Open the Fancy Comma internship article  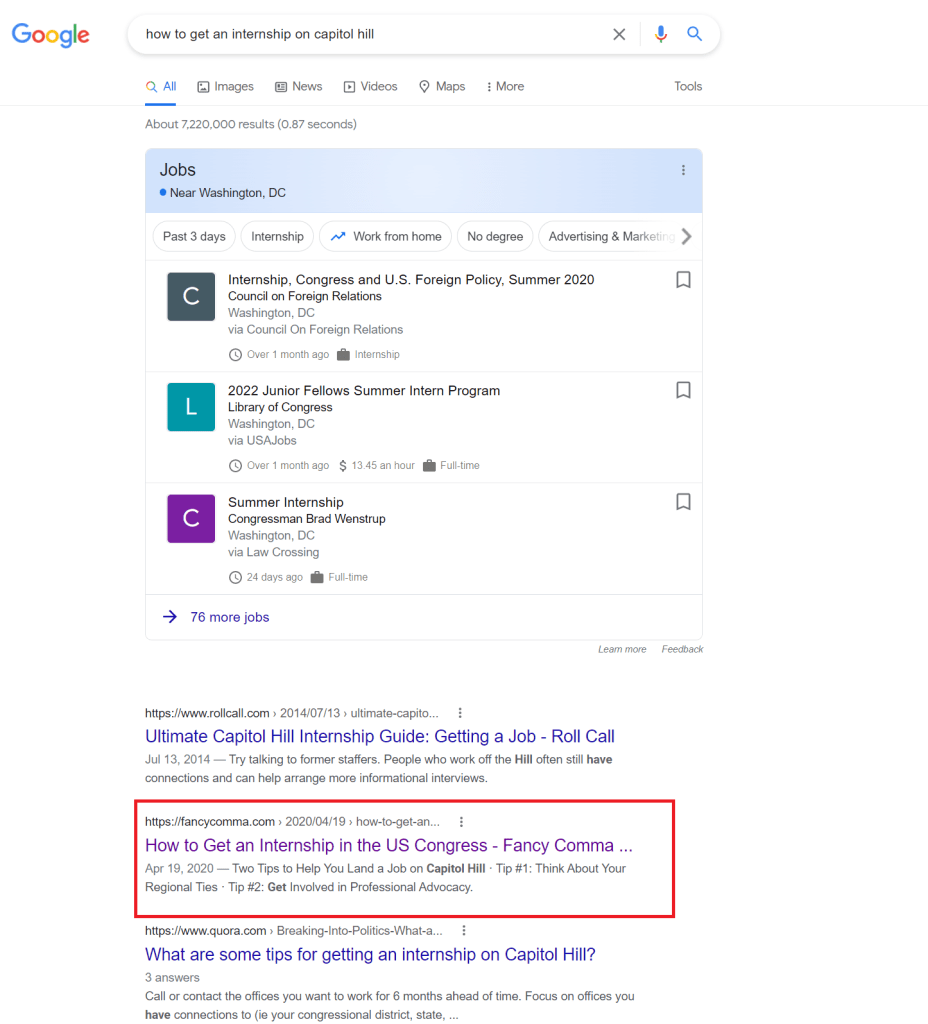click(387, 845)
